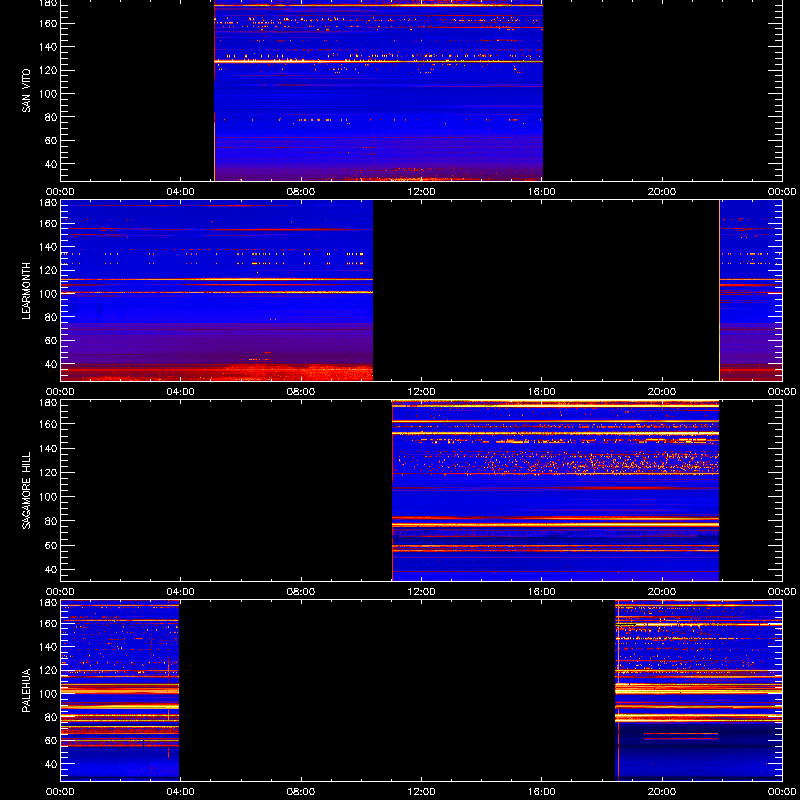Click the SAGAMORE HILL station label

(26, 490)
